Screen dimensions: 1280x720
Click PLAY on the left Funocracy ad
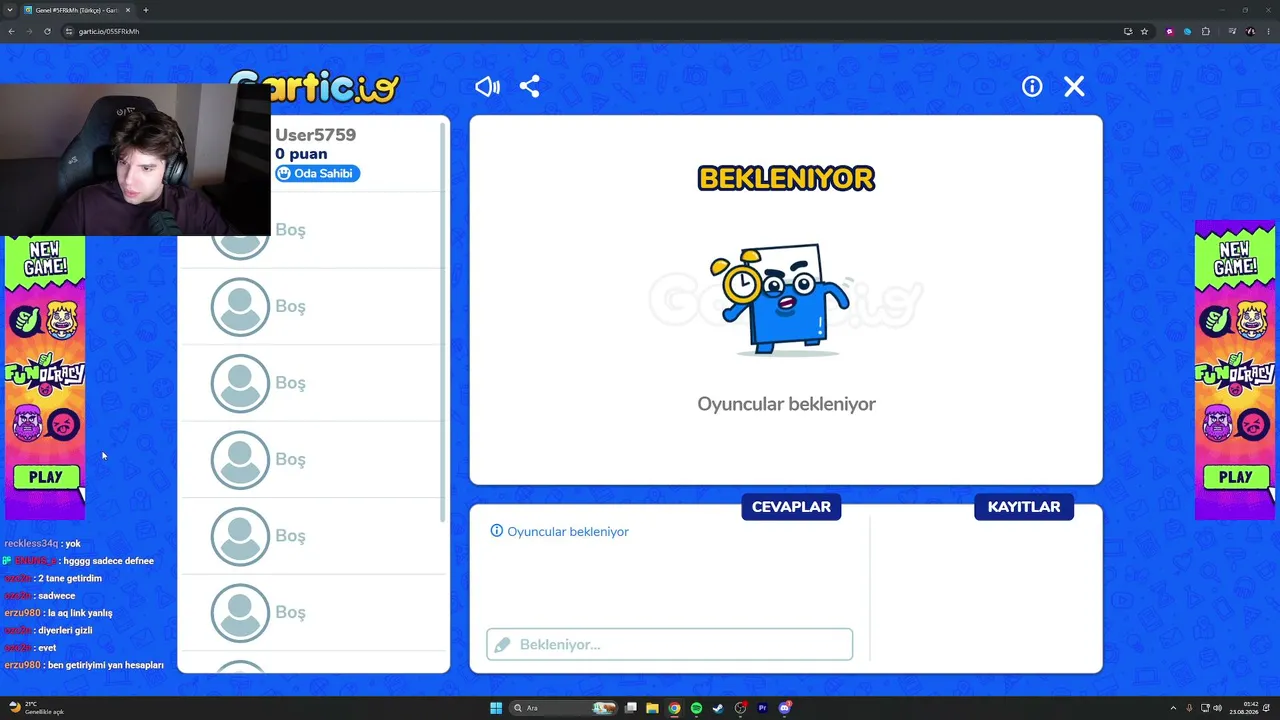click(45, 477)
